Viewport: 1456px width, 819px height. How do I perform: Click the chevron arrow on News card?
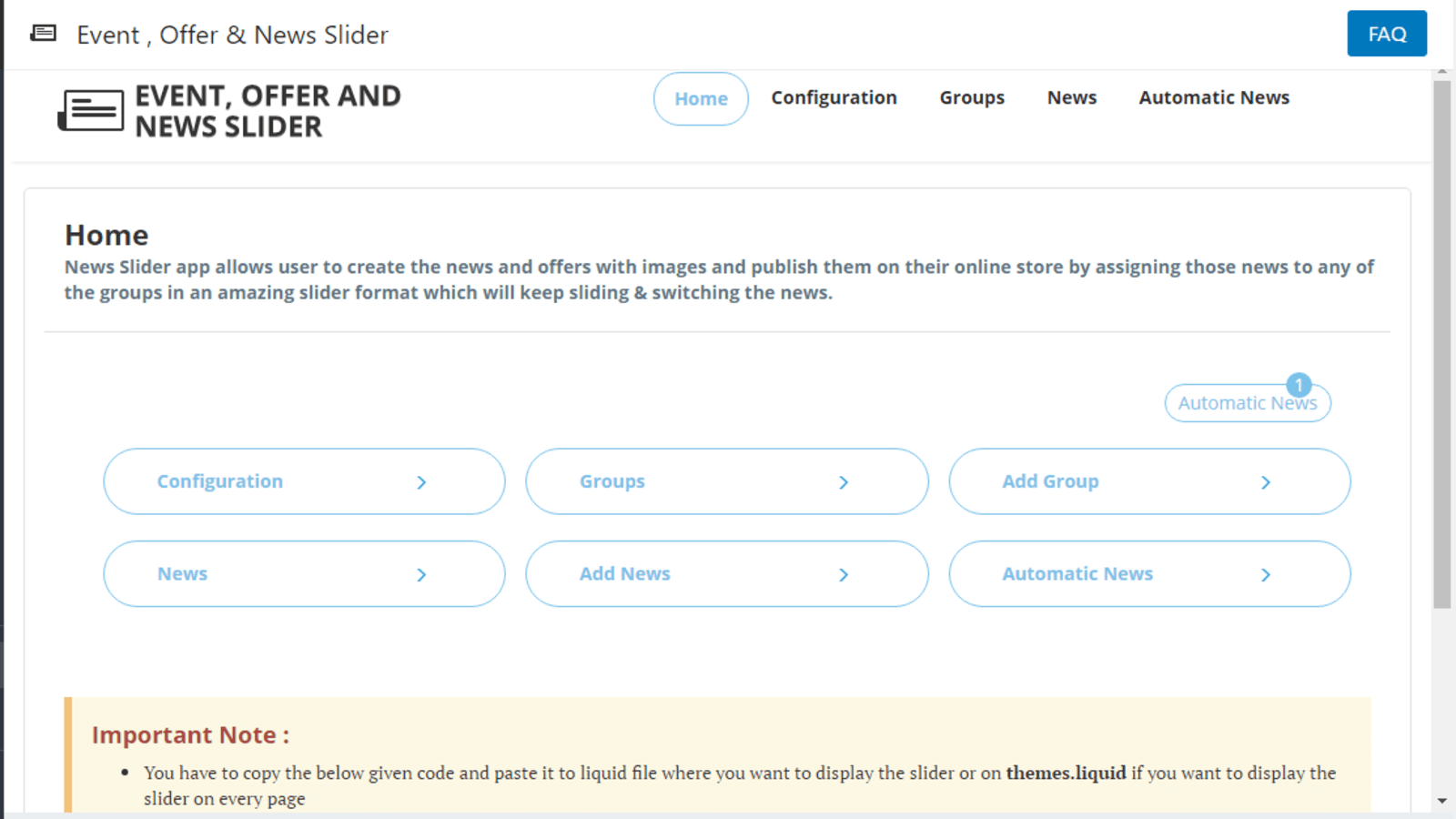coord(421,575)
